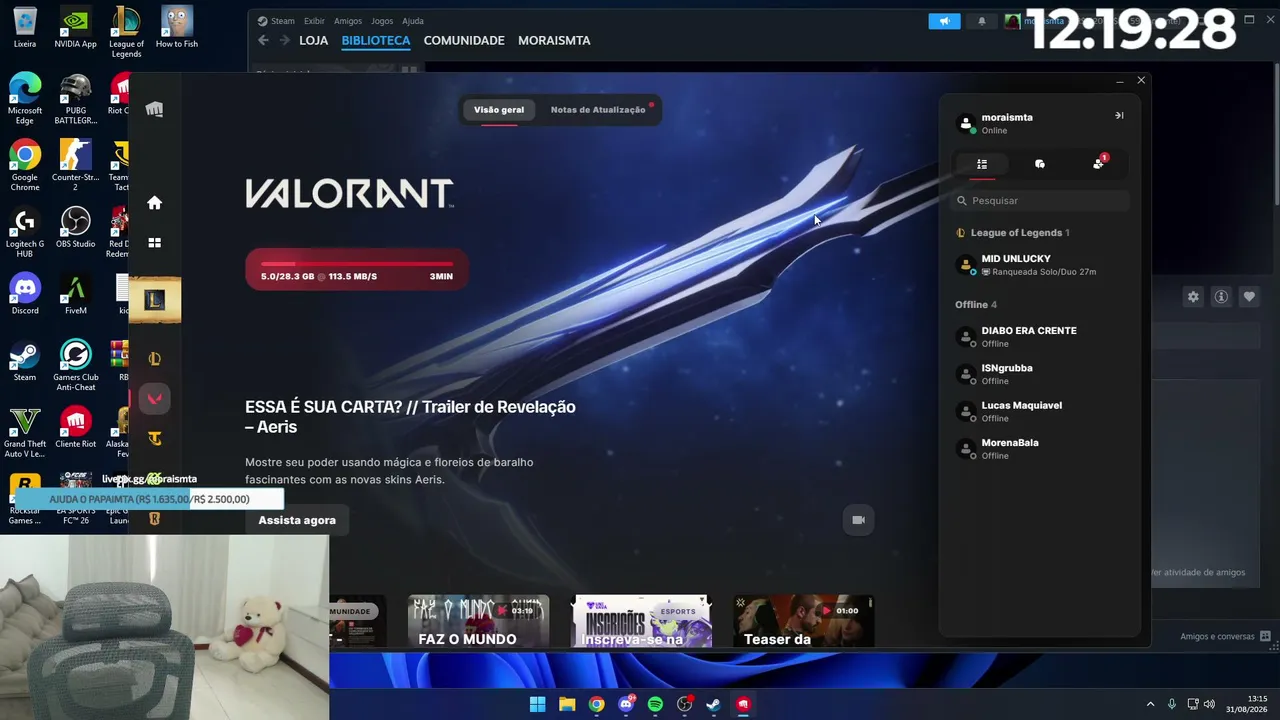
Task: Select offline friend DIABO ERA CRENTE
Action: [x=1040, y=337]
